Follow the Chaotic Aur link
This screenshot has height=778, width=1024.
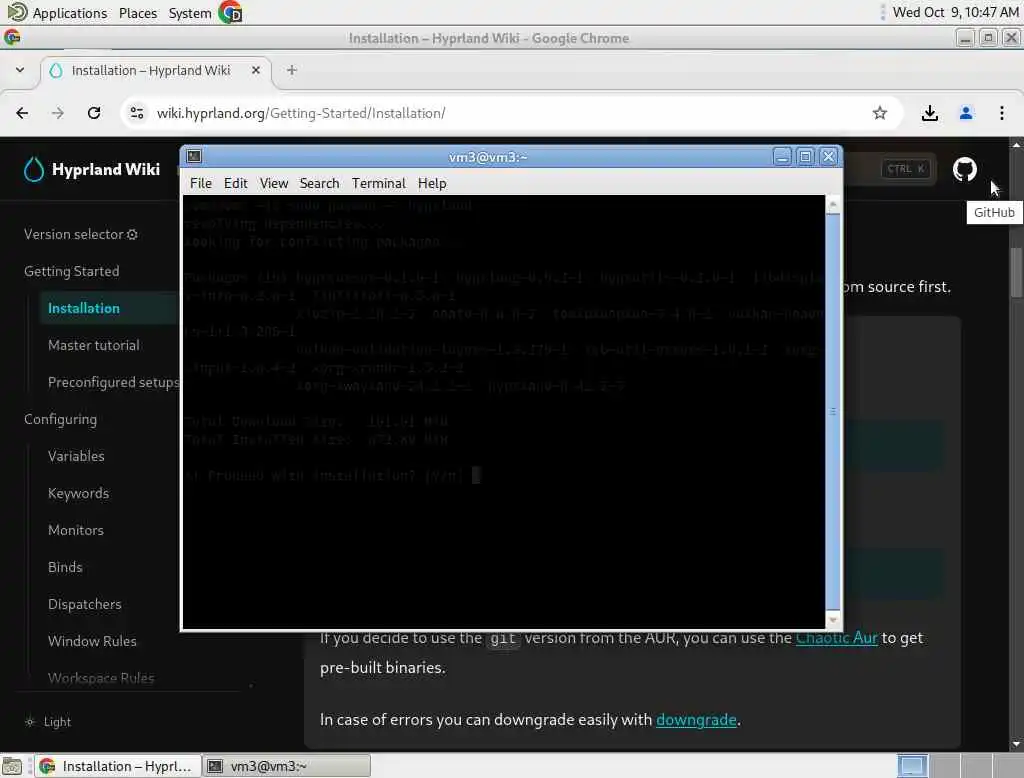click(x=836, y=638)
